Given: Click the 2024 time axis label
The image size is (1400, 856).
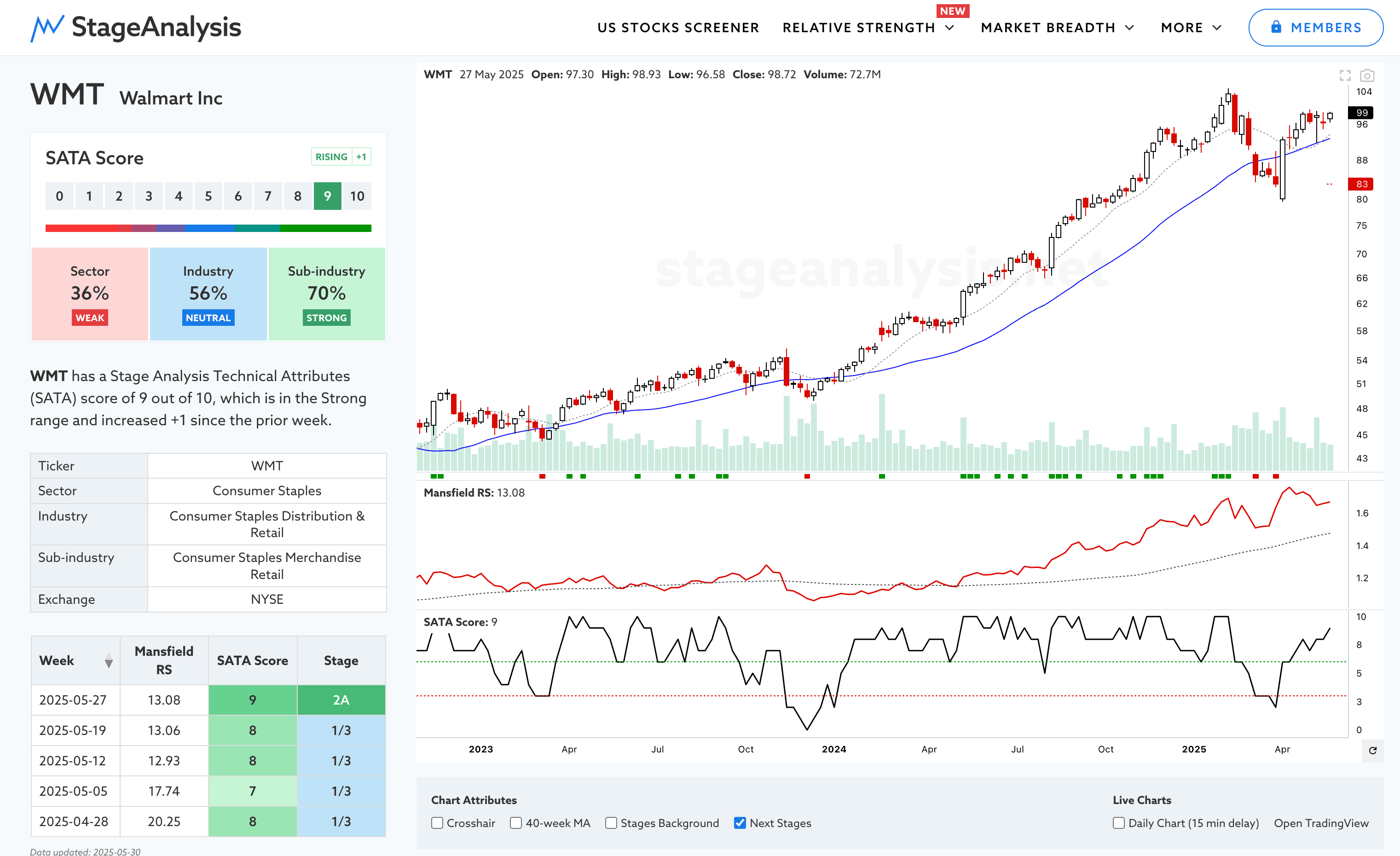Looking at the screenshot, I should (x=833, y=749).
